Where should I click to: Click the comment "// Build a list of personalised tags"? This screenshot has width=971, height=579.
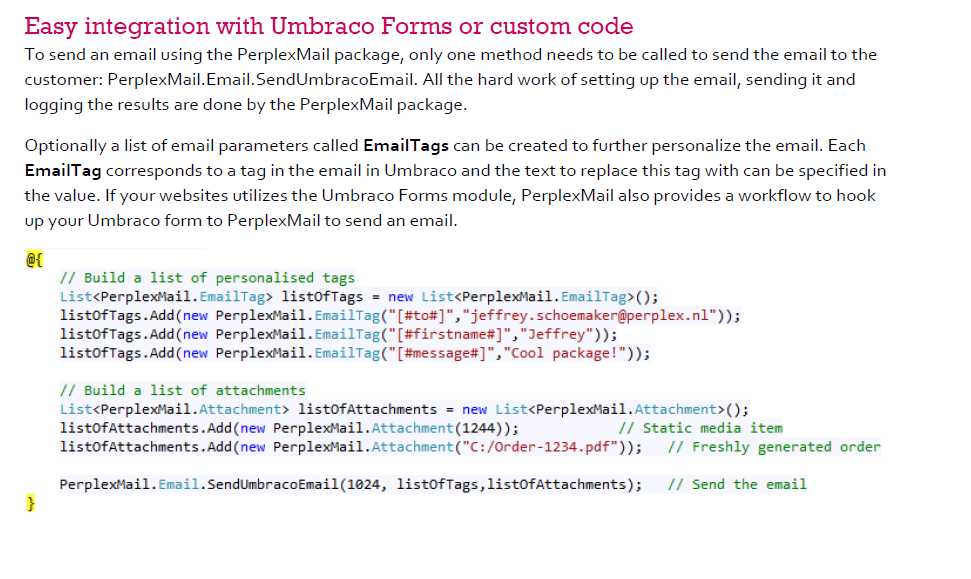click(x=207, y=277)
